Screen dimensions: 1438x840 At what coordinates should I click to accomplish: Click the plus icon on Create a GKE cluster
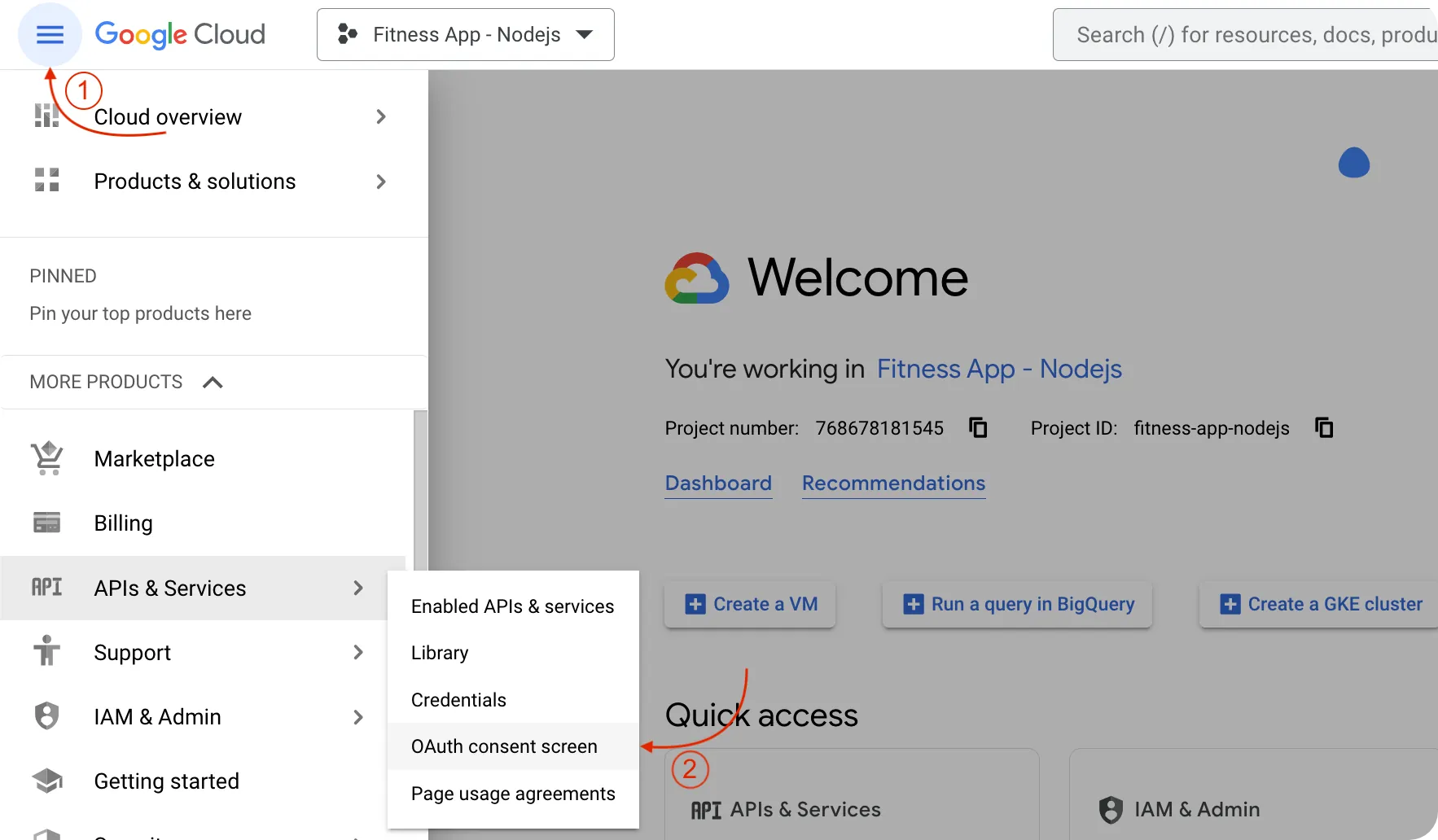pos(1230,604)
